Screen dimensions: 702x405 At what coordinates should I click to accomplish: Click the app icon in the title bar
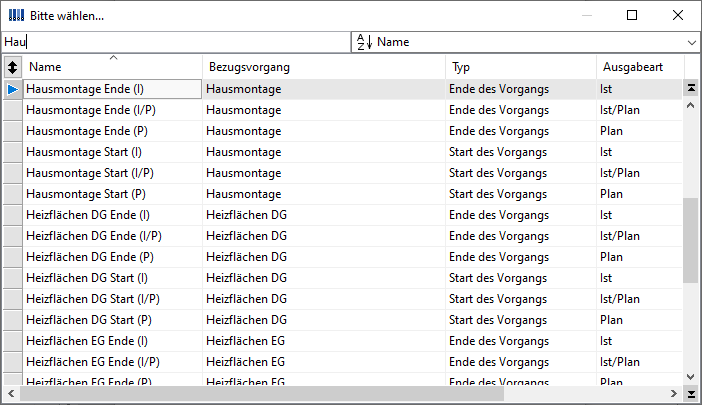(x=16, y=16)
